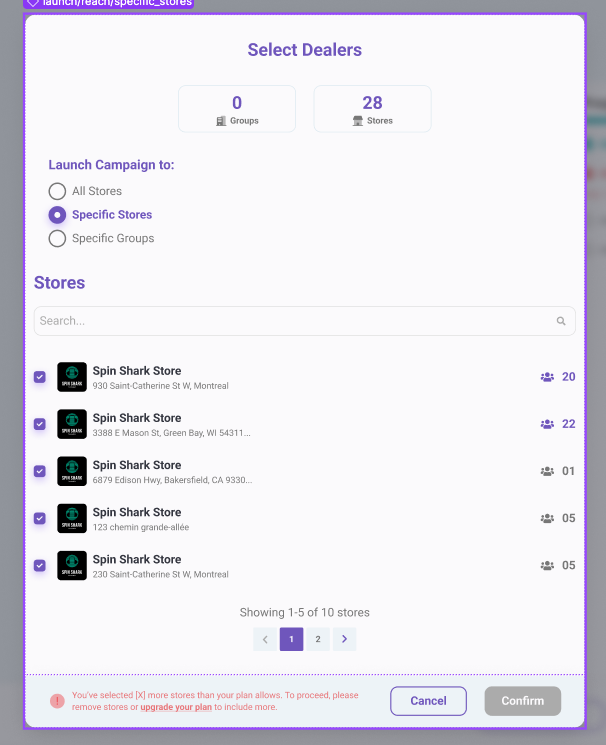Click the Stores shop icon
The width and height of the screenshot is (606, 745).
358,121
